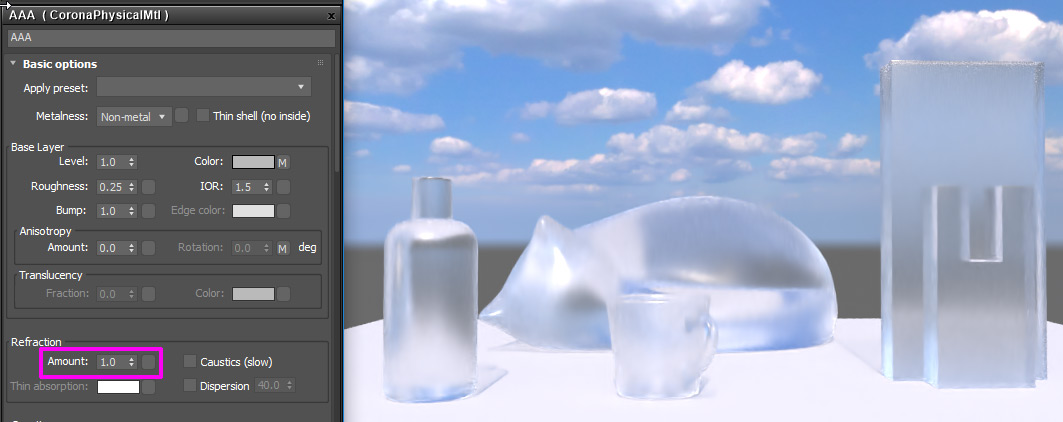The width and height of the screenshot is (1063, 422).
Task: Click the map slot next to Bump
Action: [148, 211]
